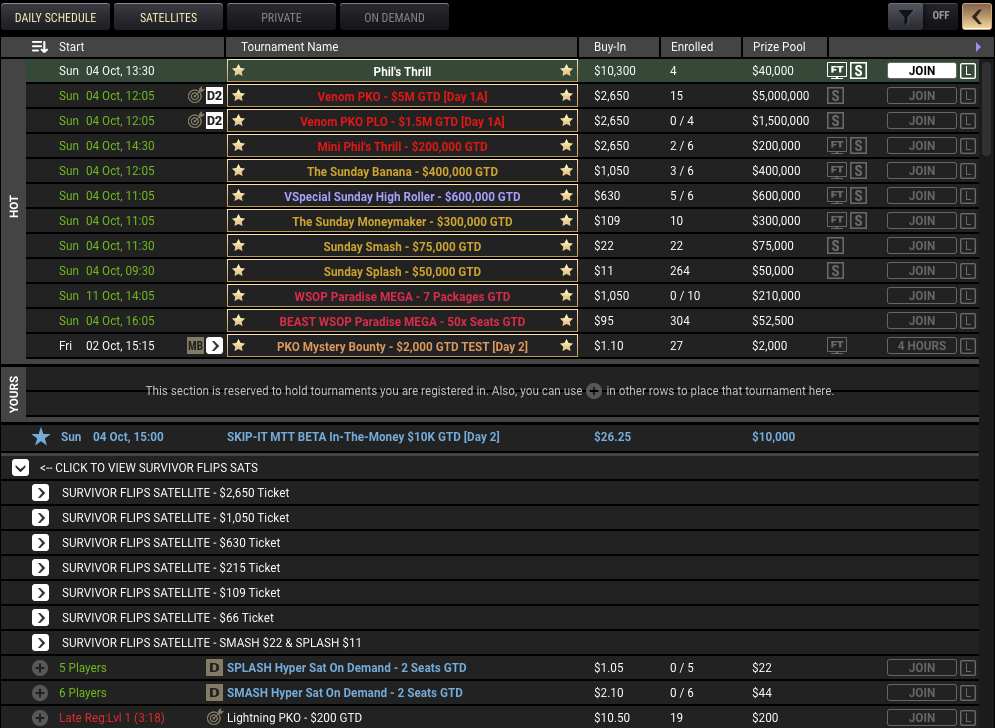The width and height of the screenshot is (995, 728).
Task: Click plus icon on Lightning PKO row
Action: click(40, 718)
